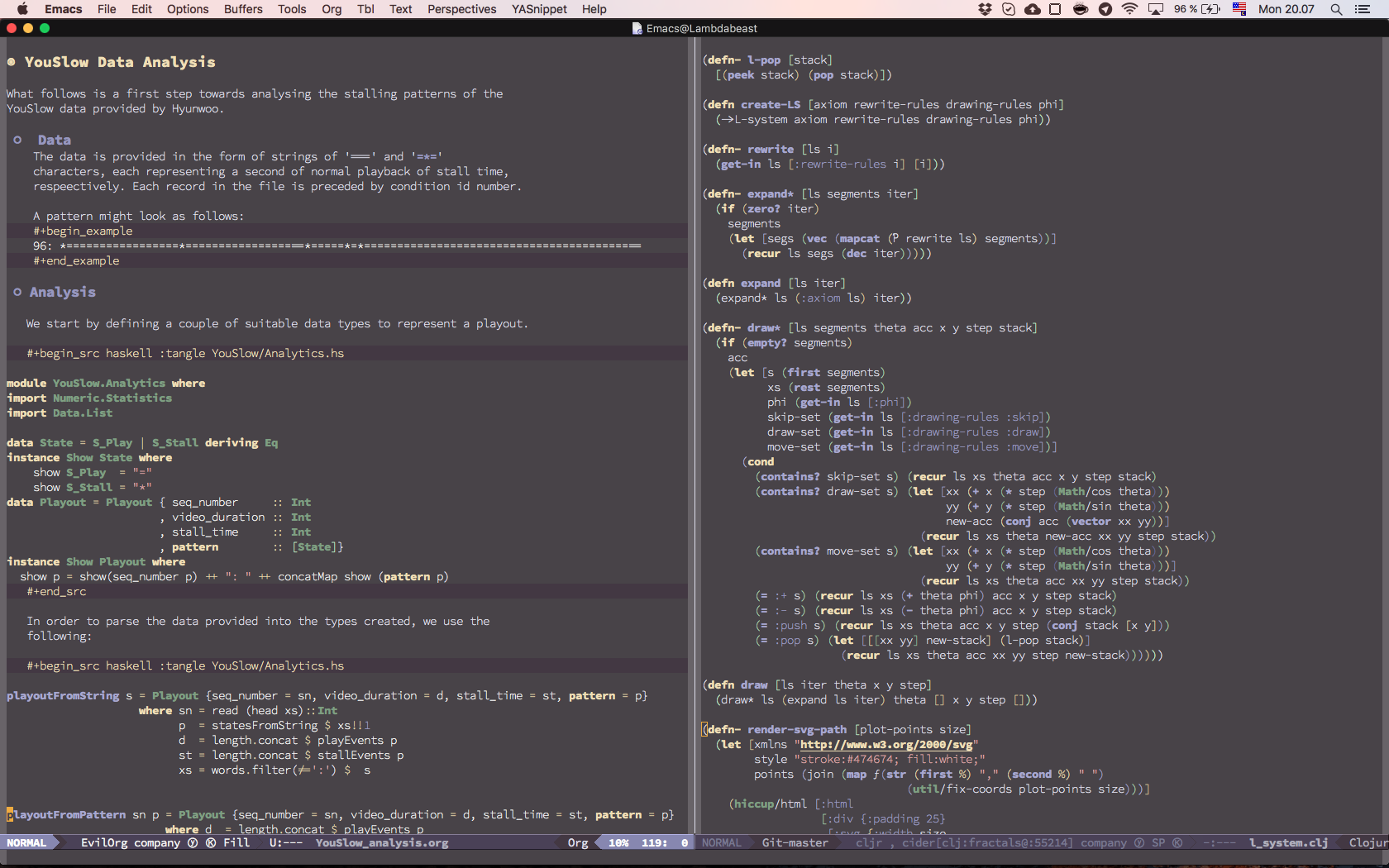Click the line starting '96:' in example block
The height and width of the screenshot is (868, 1389).
click(337, 246)
